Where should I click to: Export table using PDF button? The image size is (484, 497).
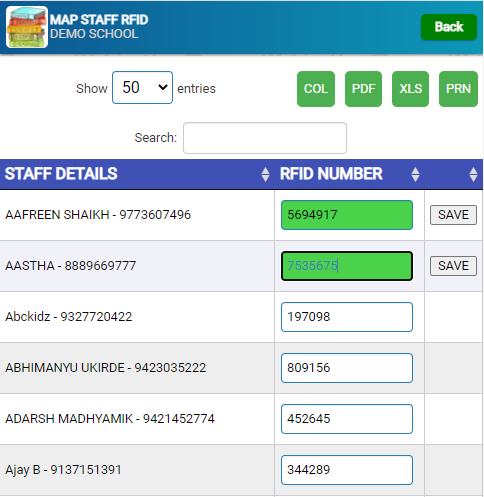363,89
